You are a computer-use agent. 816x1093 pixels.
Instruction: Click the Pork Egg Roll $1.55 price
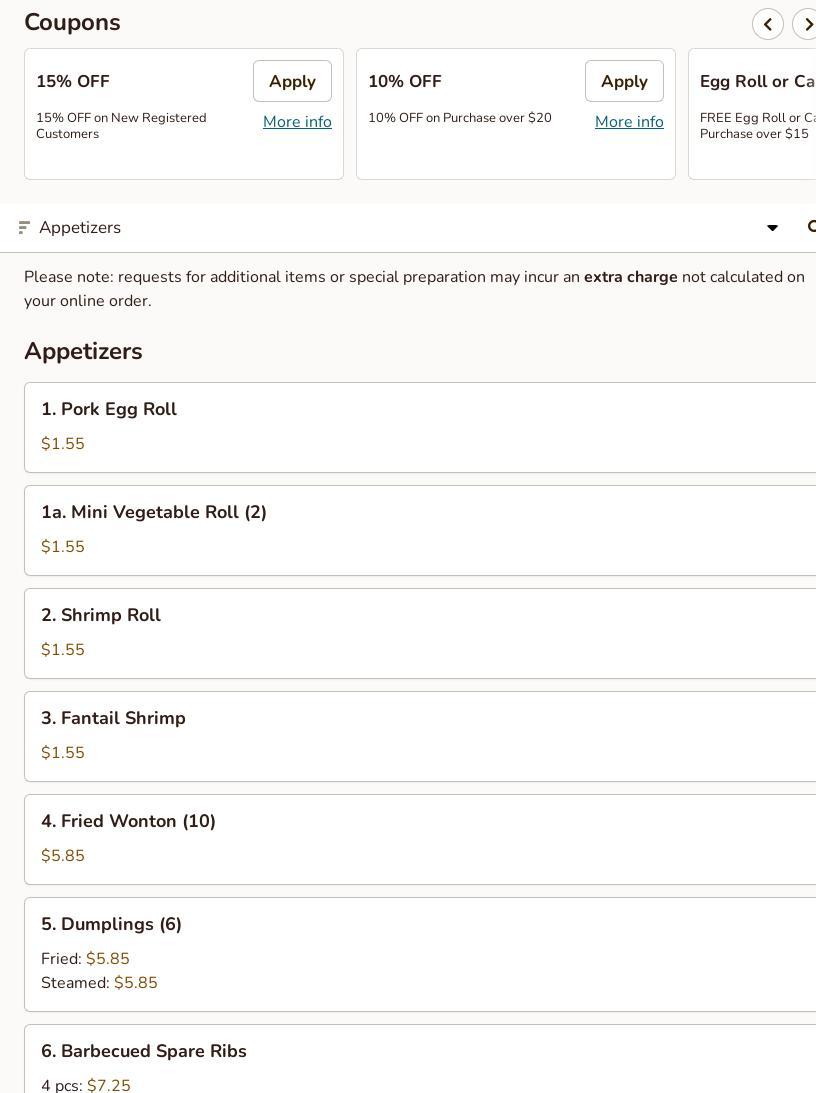pos(63,443)
